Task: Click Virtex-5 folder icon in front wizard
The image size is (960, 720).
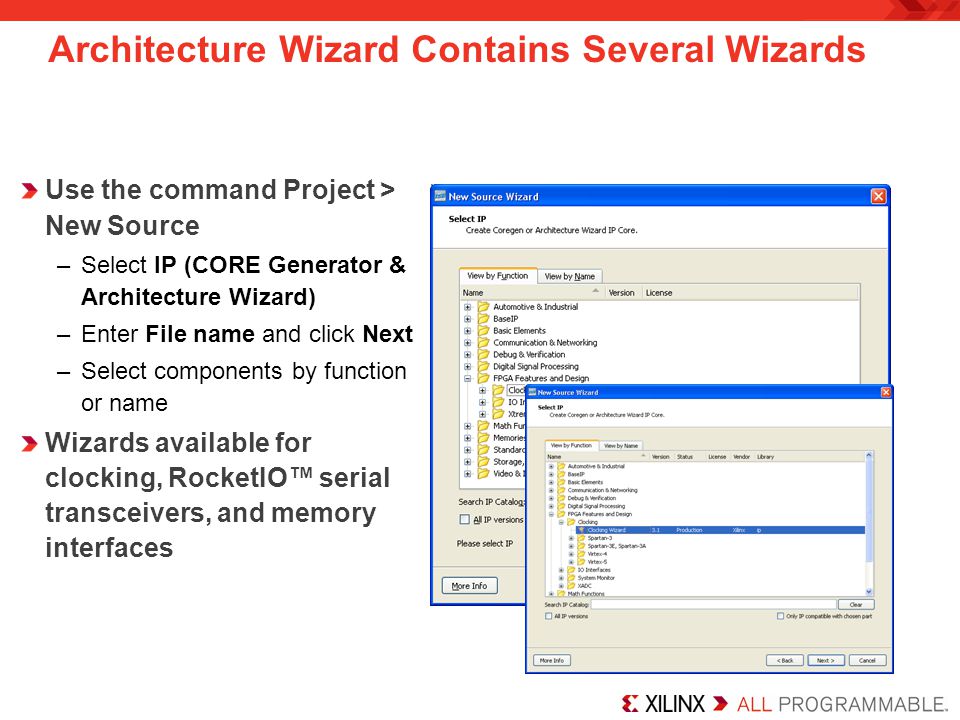Action: pos(582,562)
